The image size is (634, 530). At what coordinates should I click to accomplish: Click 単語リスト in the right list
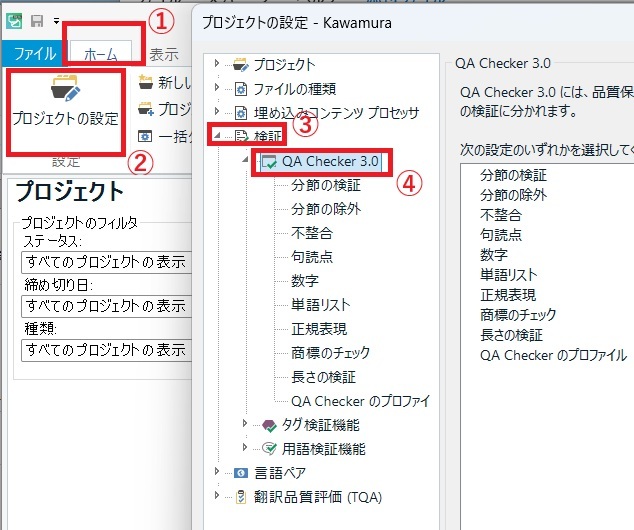(x=509, y=275)
